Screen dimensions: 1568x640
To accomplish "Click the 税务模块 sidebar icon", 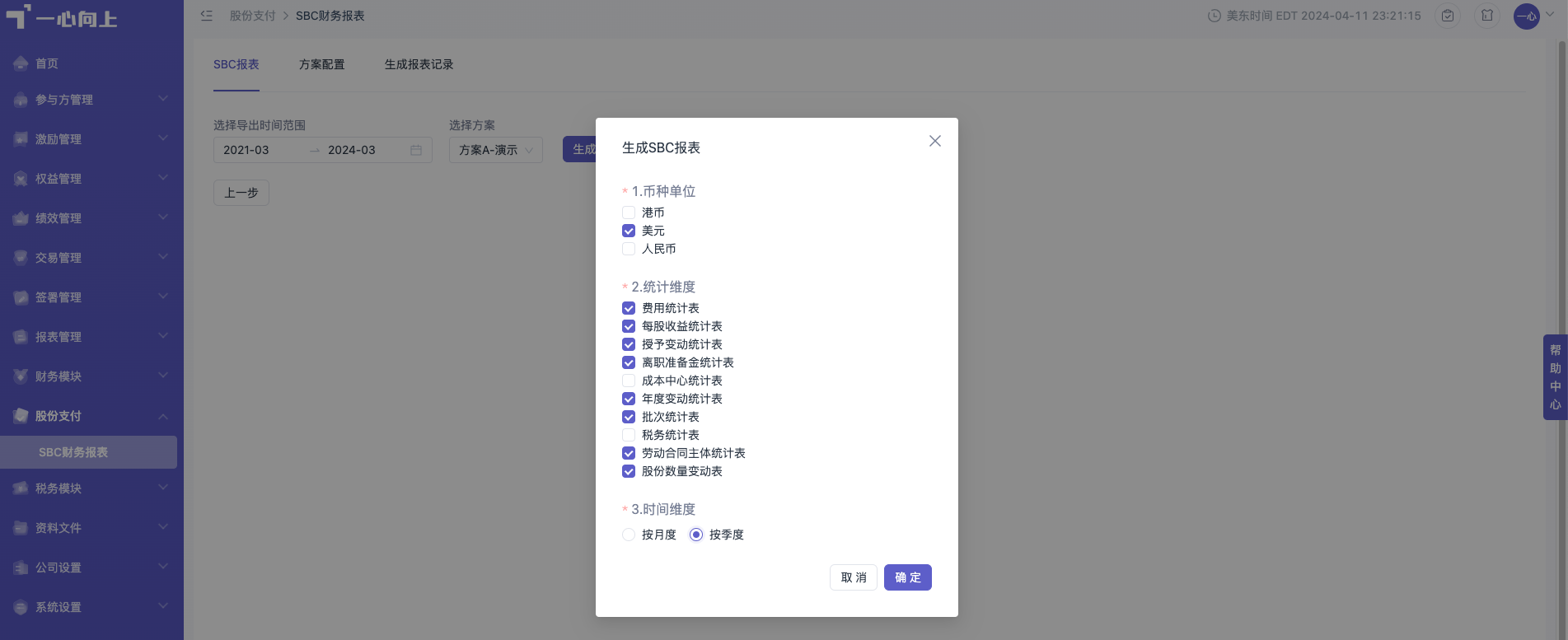I will click(x=21, y=488).
